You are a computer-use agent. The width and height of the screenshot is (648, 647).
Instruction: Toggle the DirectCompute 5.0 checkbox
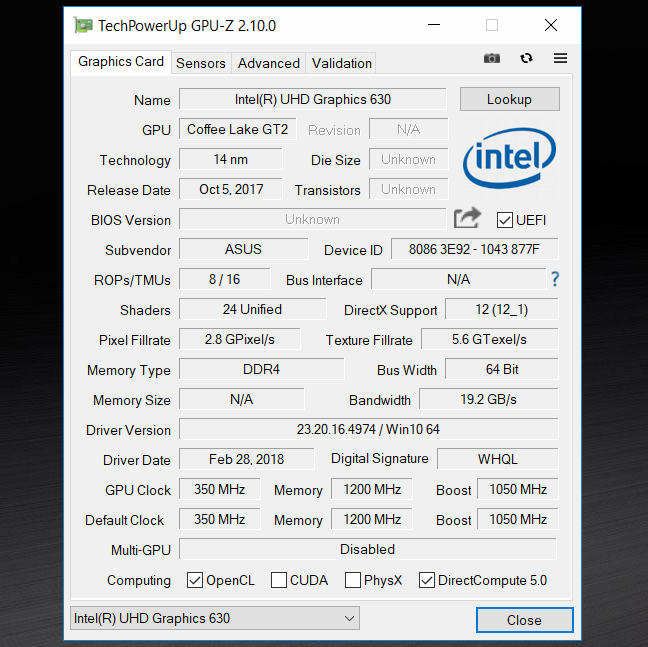[x=426, y=580]
